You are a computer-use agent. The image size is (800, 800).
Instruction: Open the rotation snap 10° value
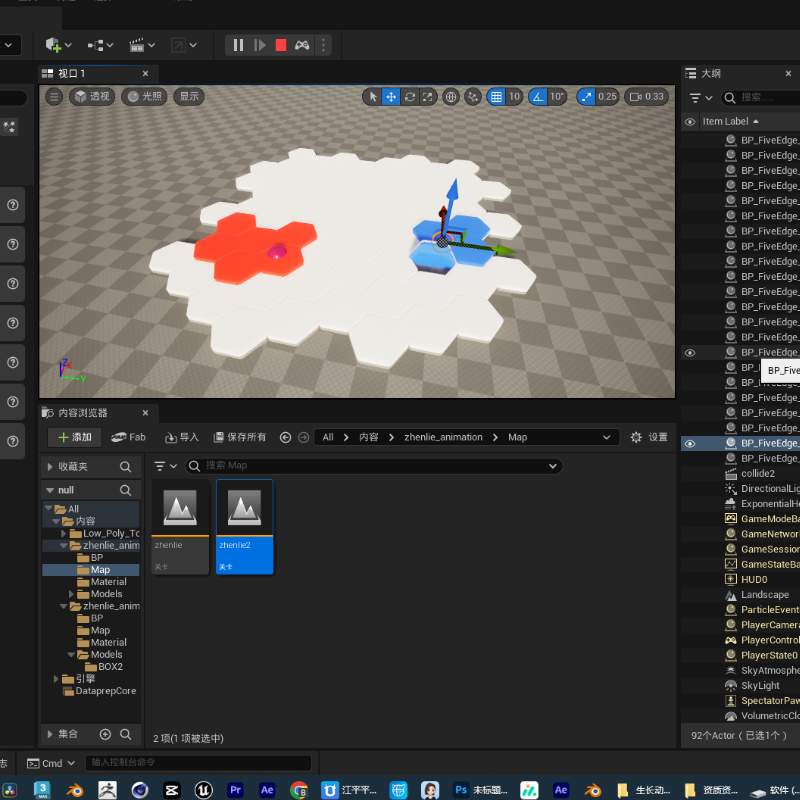pos(557,97)
